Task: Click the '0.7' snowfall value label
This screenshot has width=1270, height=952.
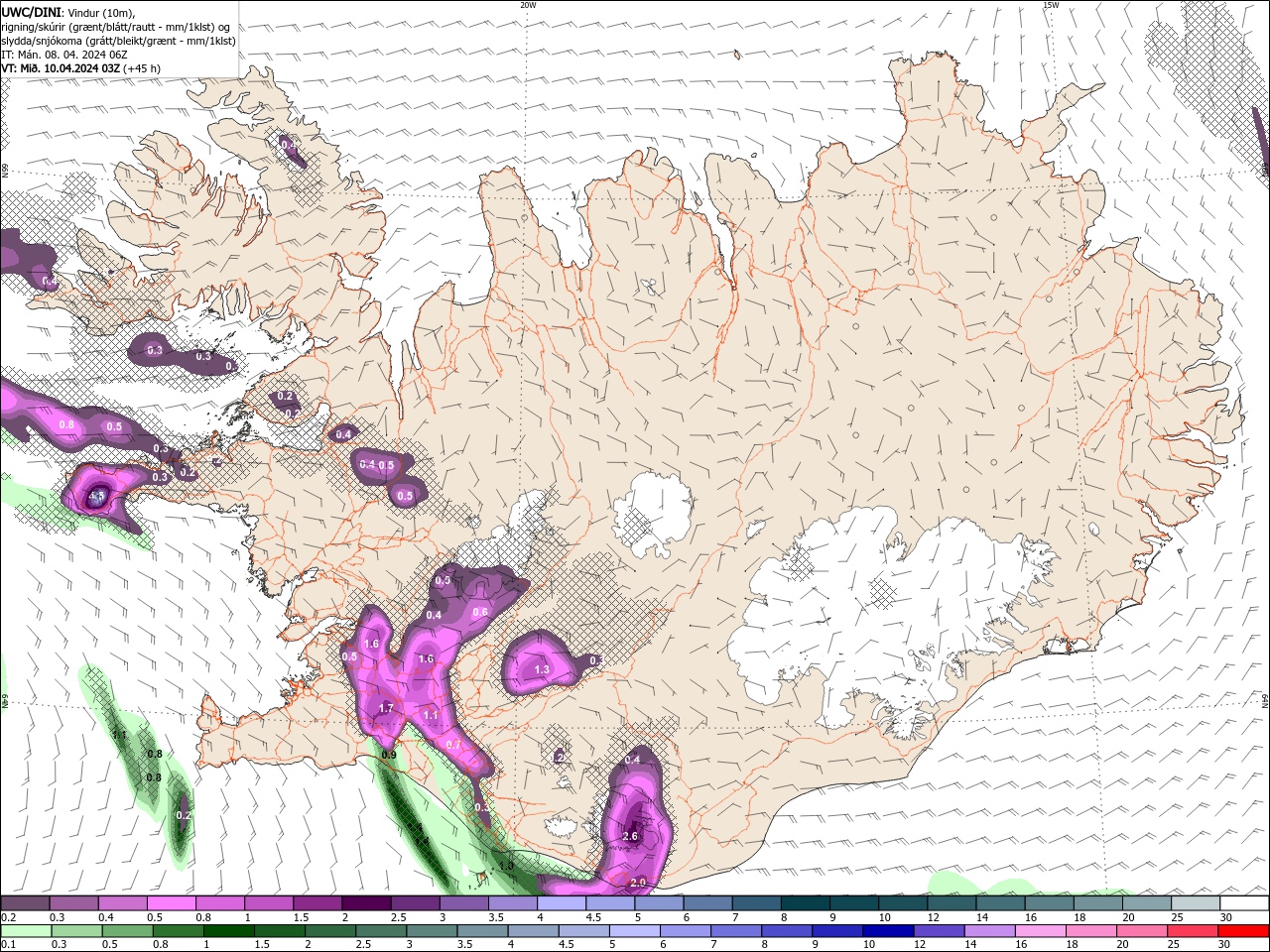Action: pos(453,744)
